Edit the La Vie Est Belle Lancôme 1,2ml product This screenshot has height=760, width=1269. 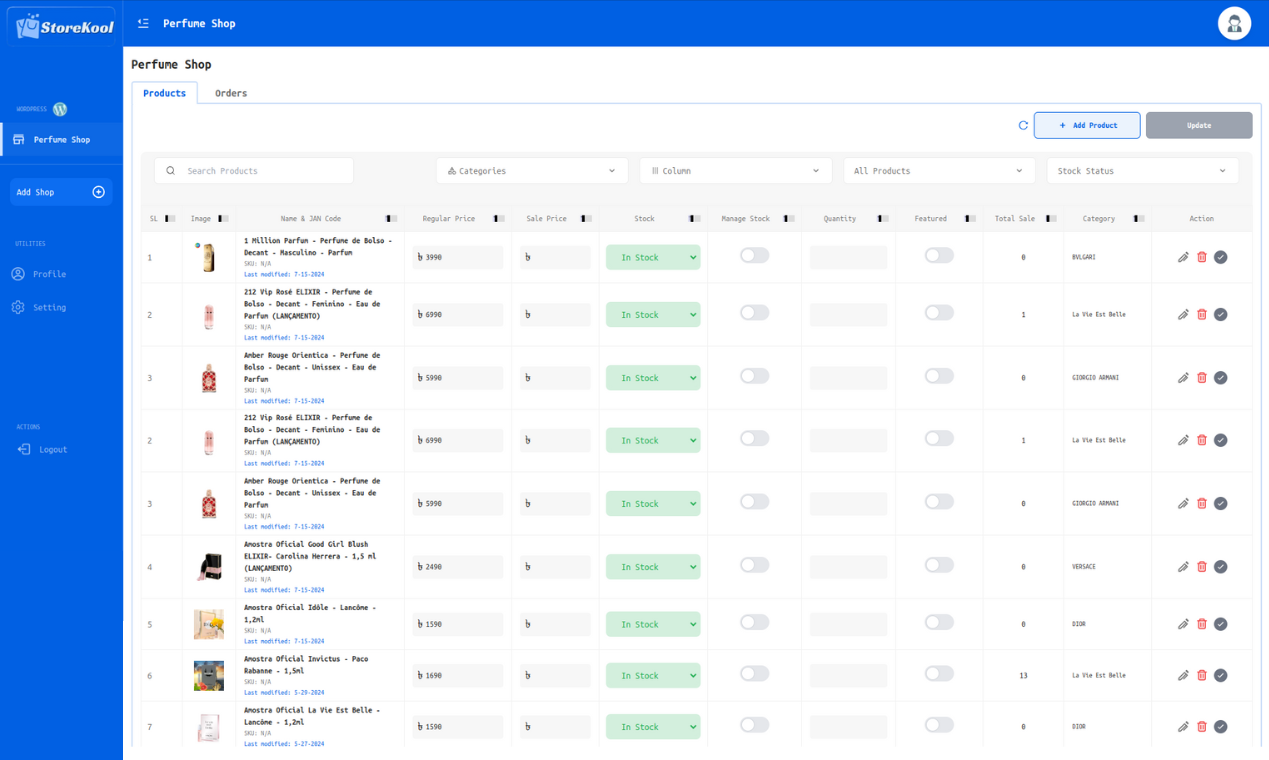coord(1183,727)
